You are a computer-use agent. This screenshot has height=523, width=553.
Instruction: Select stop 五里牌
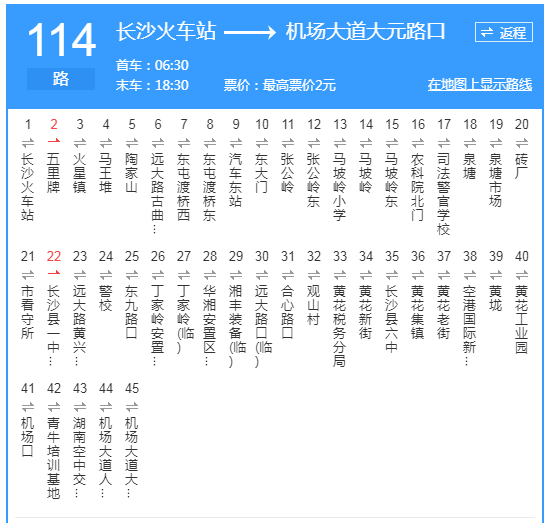(54, 173)
